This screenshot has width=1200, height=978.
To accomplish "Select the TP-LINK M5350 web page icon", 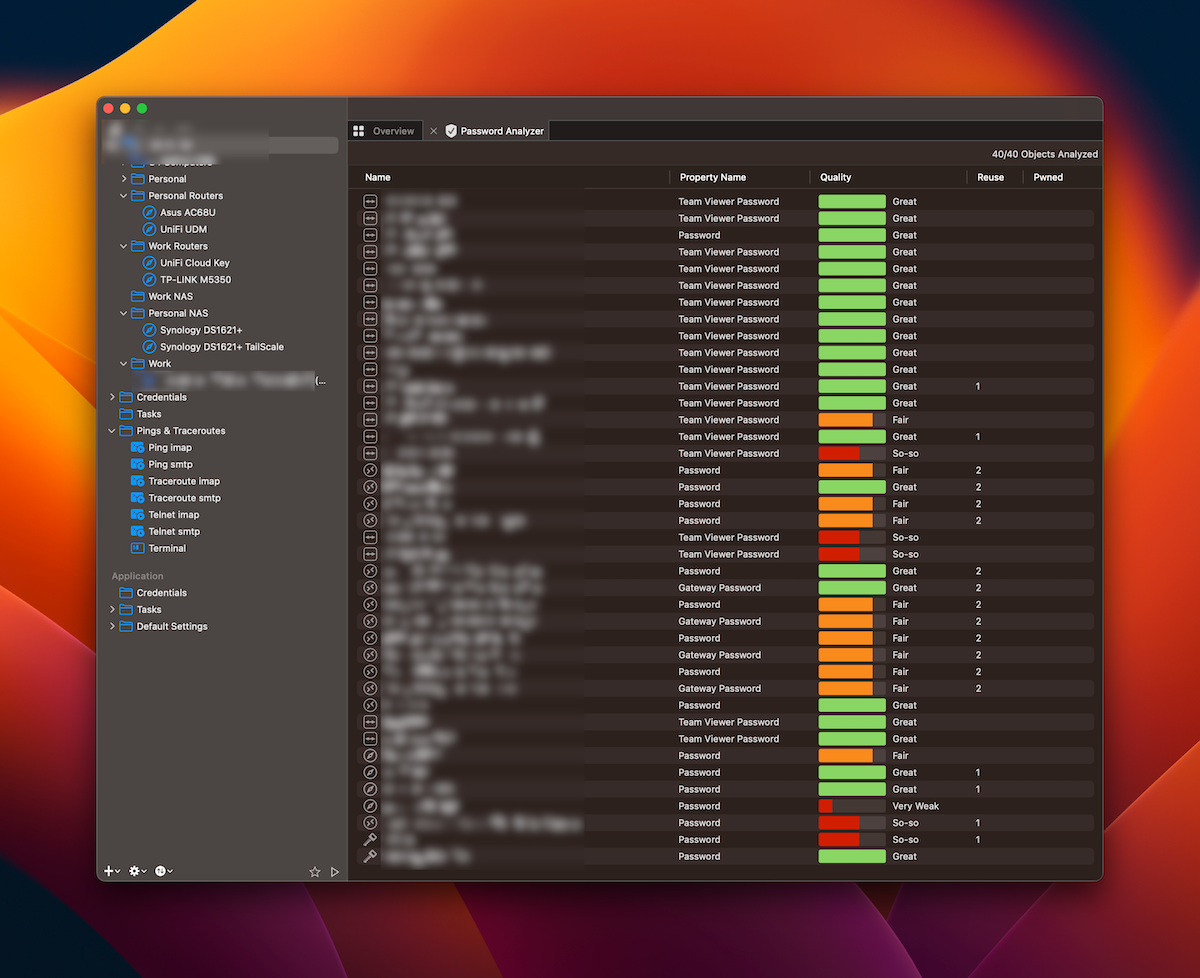I will click(x=150, y=280).
